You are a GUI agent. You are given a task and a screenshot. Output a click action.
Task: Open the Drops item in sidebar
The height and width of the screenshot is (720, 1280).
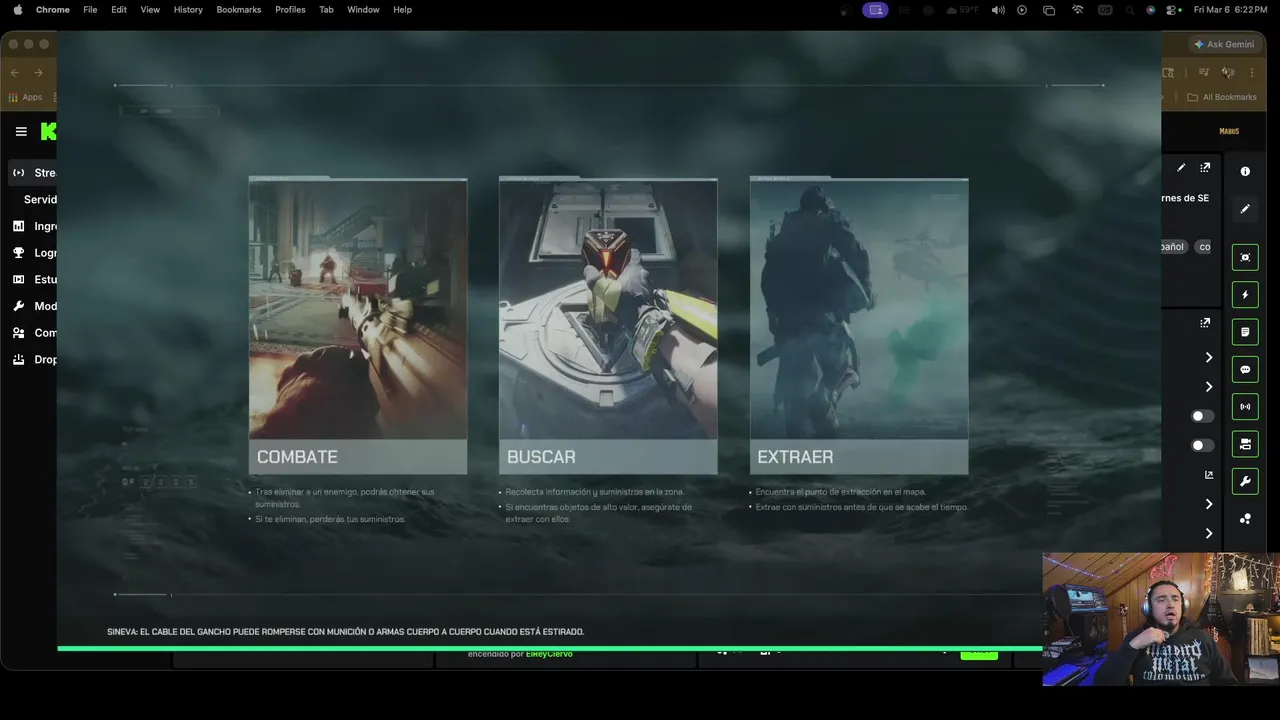coord(34,359)
